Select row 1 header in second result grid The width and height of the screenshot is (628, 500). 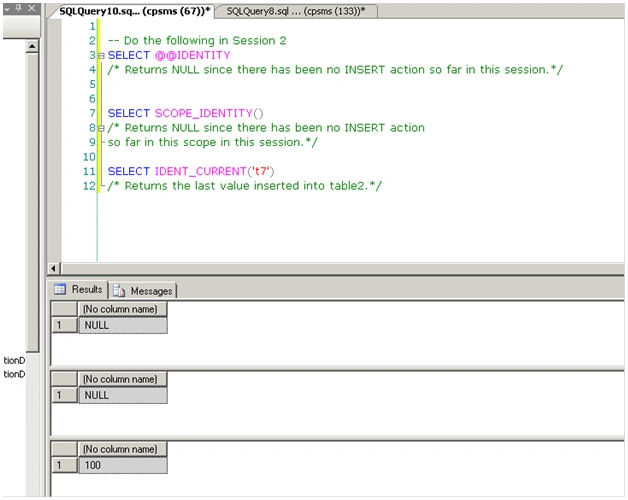coord(64,395)
